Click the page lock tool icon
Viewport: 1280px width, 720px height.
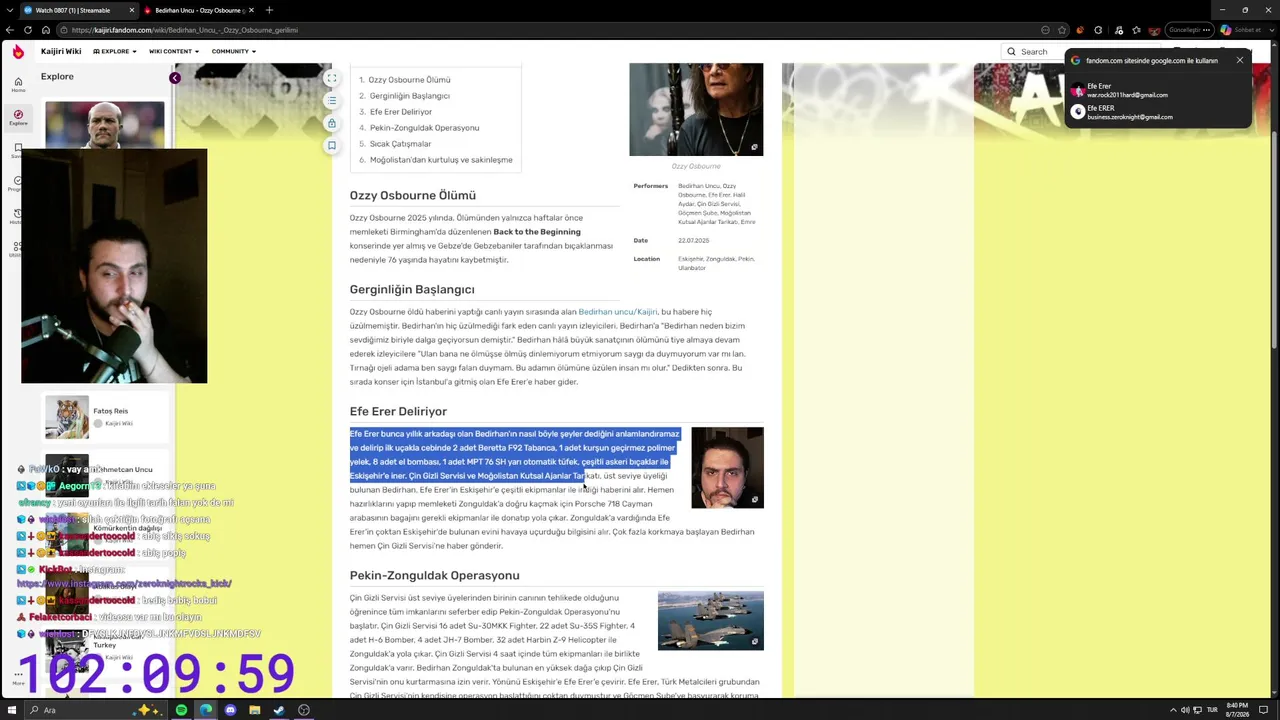[x=332, y=123]
